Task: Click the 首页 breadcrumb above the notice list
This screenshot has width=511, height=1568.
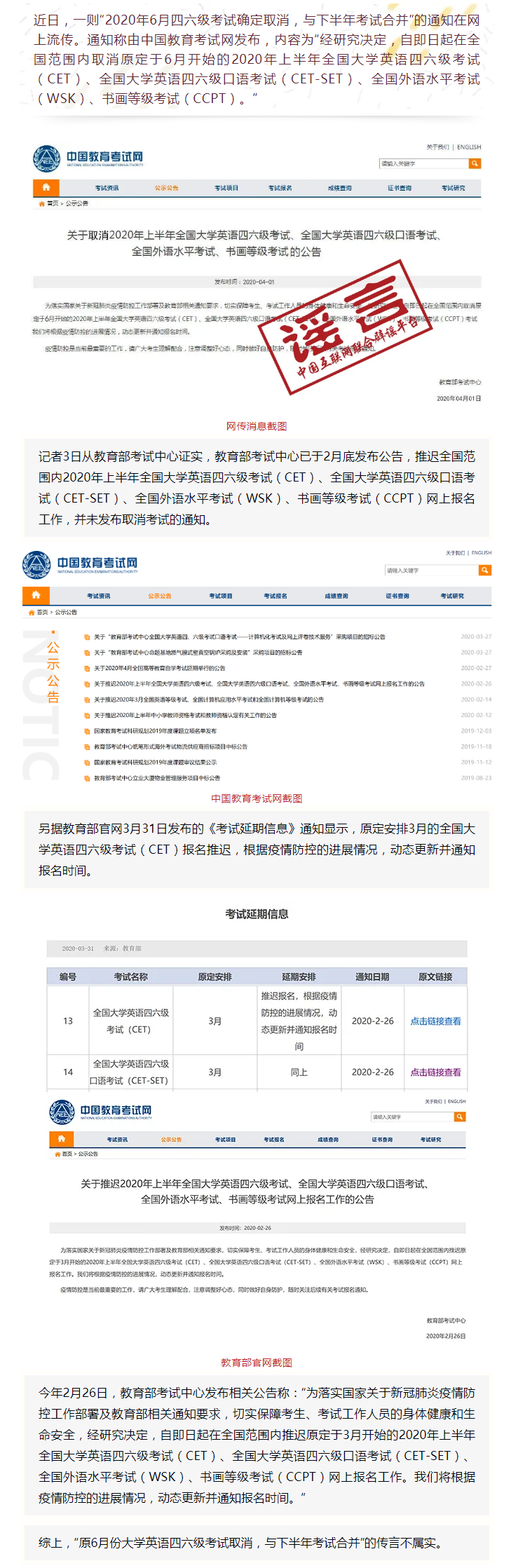Action: [42, 612]
